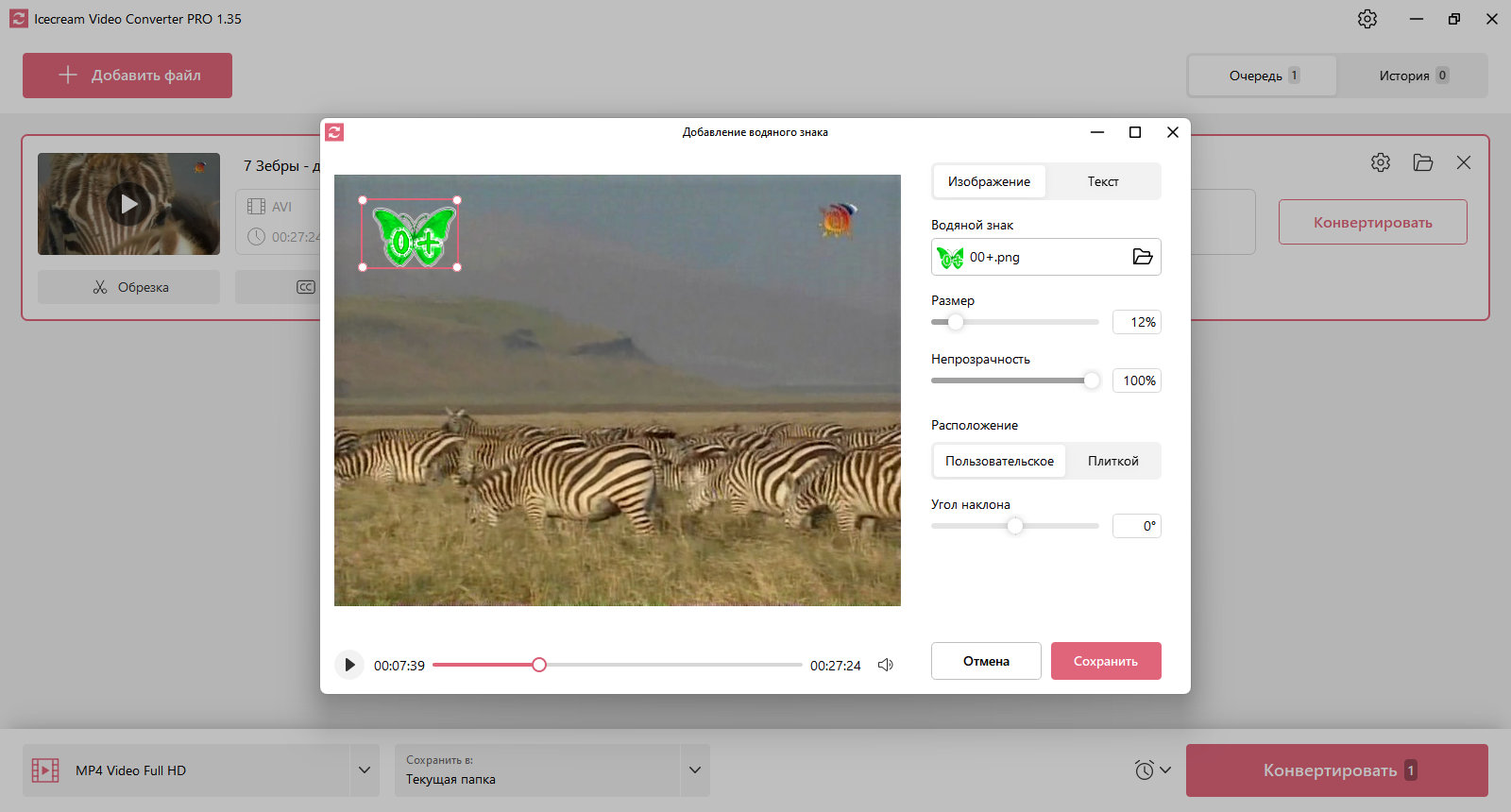
Task: Play the zebra video thumbnail
Action: [128, 204]
